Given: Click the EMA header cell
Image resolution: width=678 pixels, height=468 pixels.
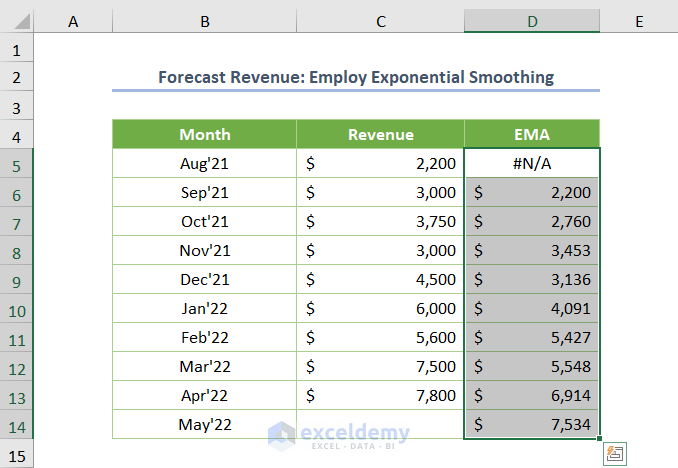Looking at the screenshot, I should (x=532, y=134).
